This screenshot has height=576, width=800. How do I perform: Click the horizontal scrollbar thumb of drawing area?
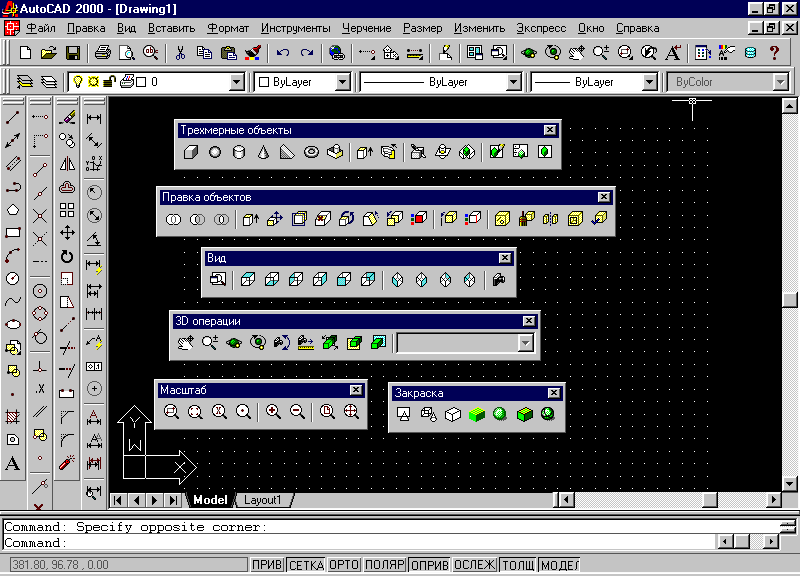pos(710,499)
